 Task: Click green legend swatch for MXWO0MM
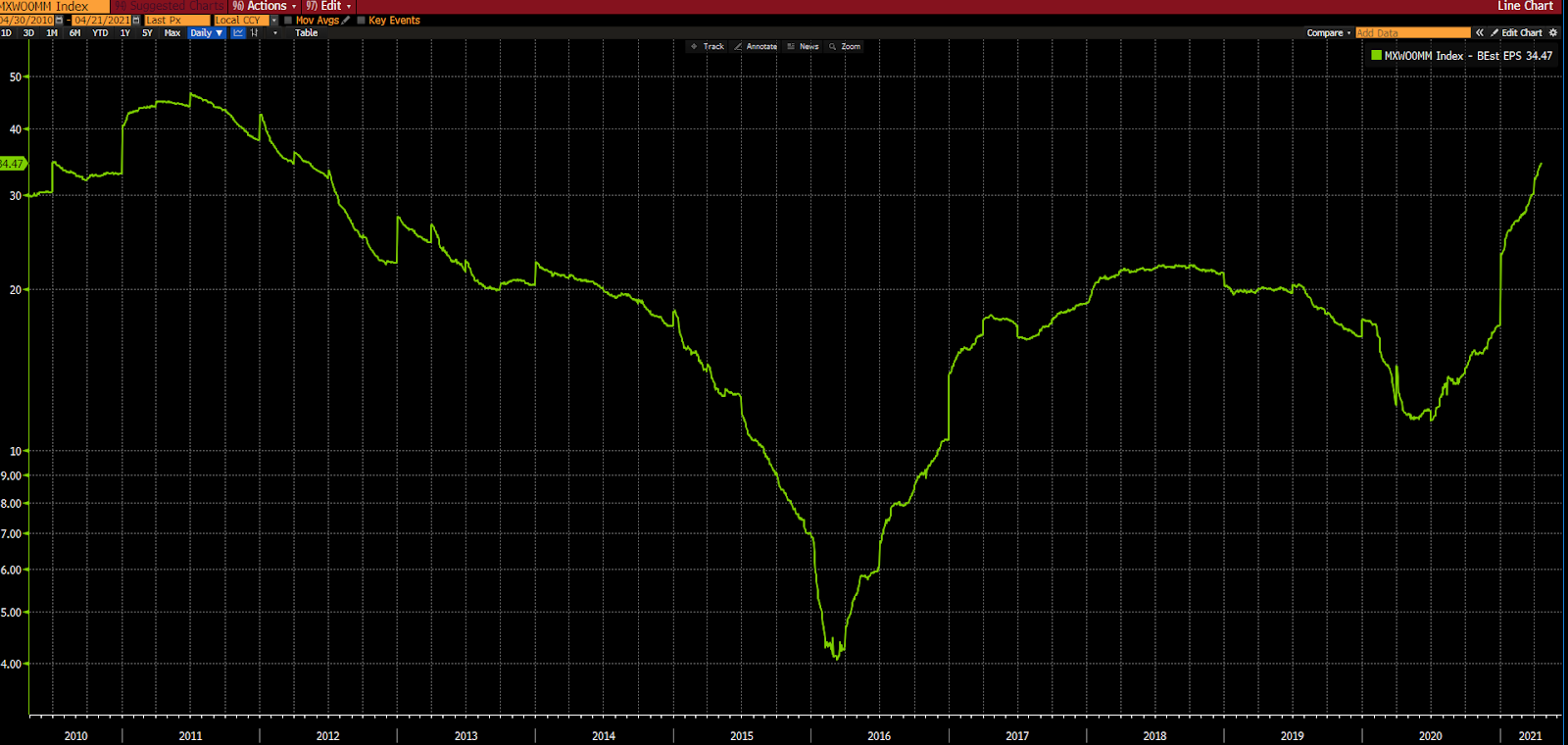[1376, 56]
